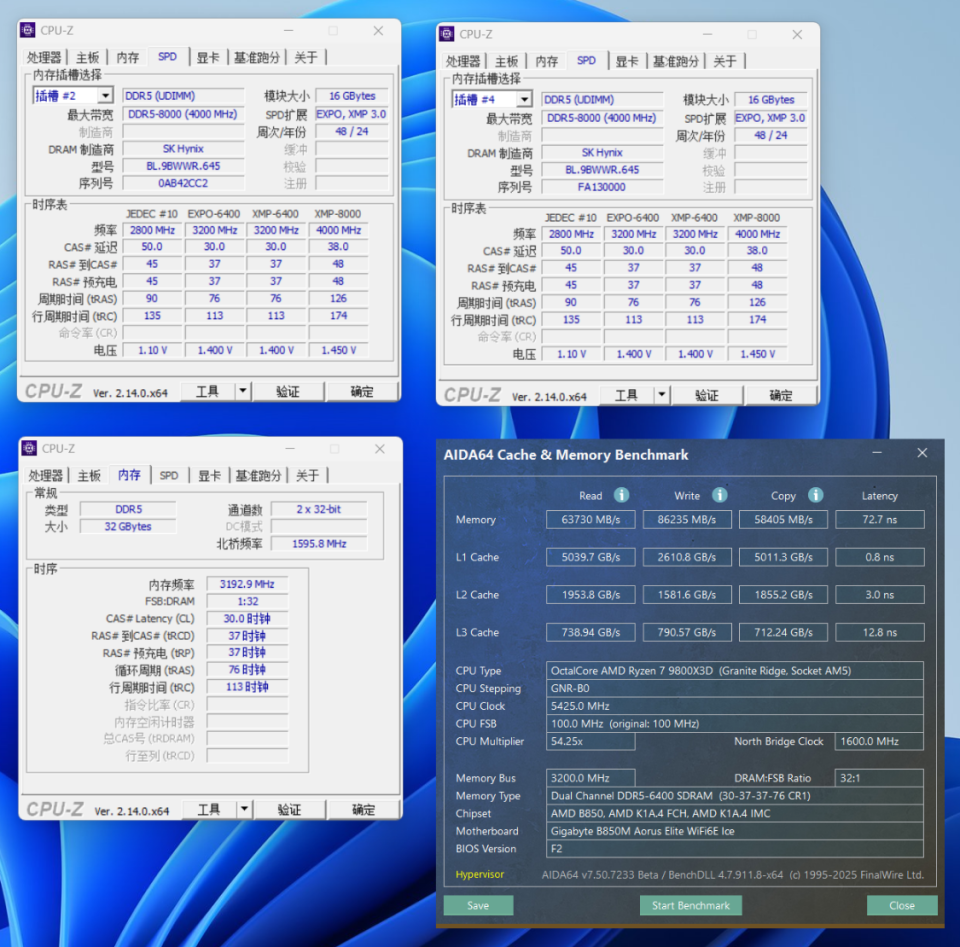
Task: Select the SPD tab in the 32 GBytes CPU-Z window
Action: tap(169, 476)
